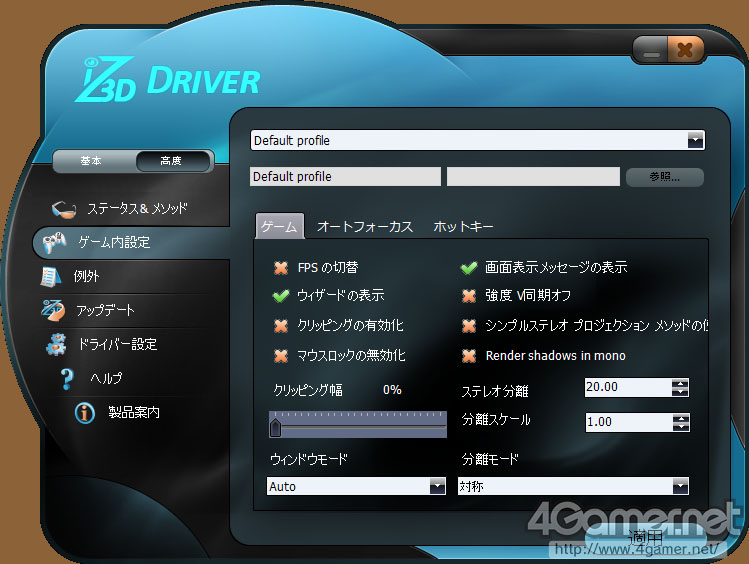749x564 pixels.
Task: Open 例外 sidebar page
Action: point(86,277)
